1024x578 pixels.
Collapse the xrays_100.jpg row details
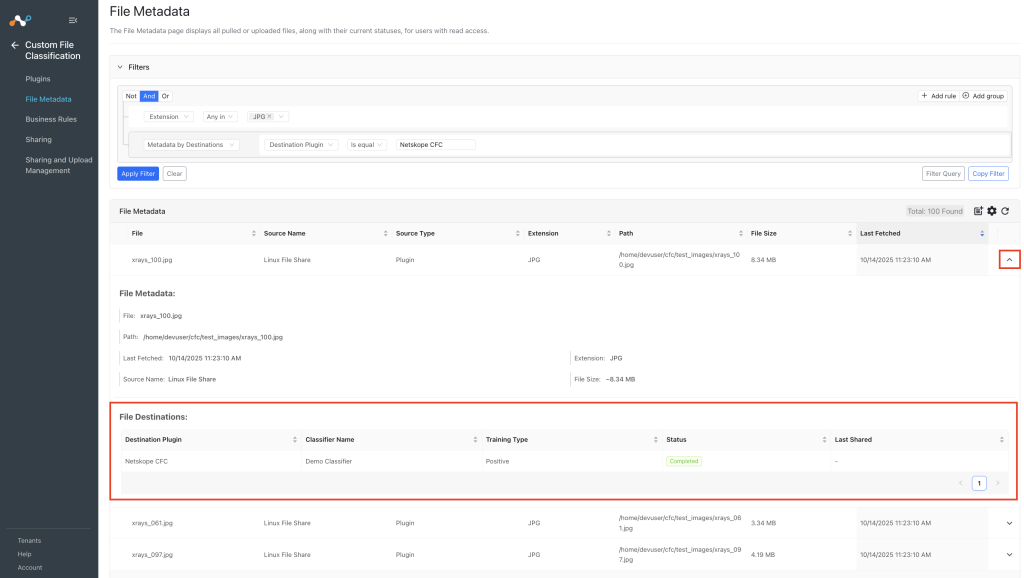click(1010, 260)
